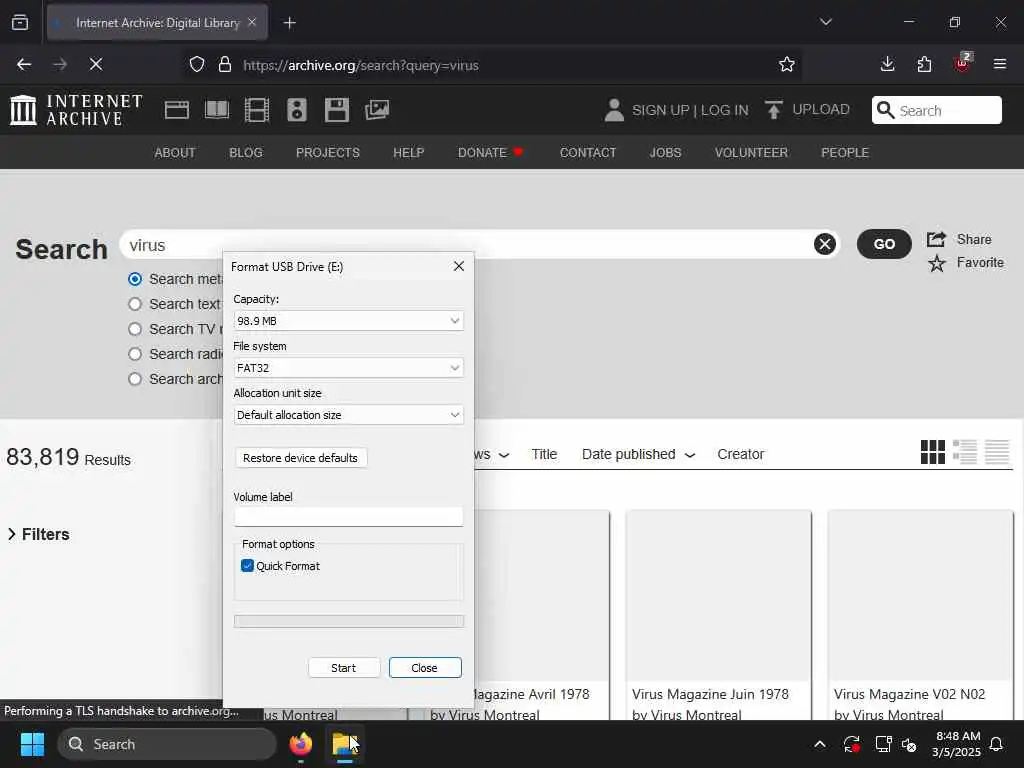Open the File system dropdown
The image size is (1024, 768).
click(348, 368)
